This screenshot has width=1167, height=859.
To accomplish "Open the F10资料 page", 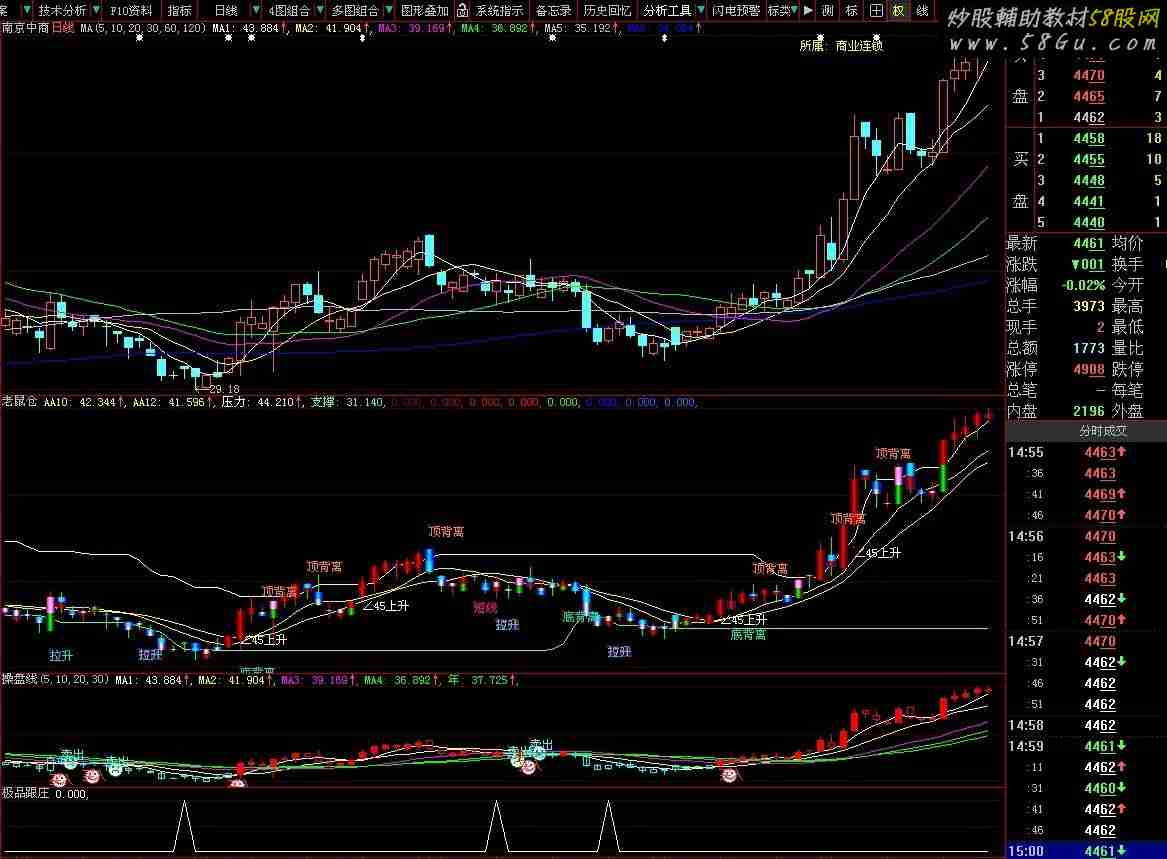I will [131, 10].
